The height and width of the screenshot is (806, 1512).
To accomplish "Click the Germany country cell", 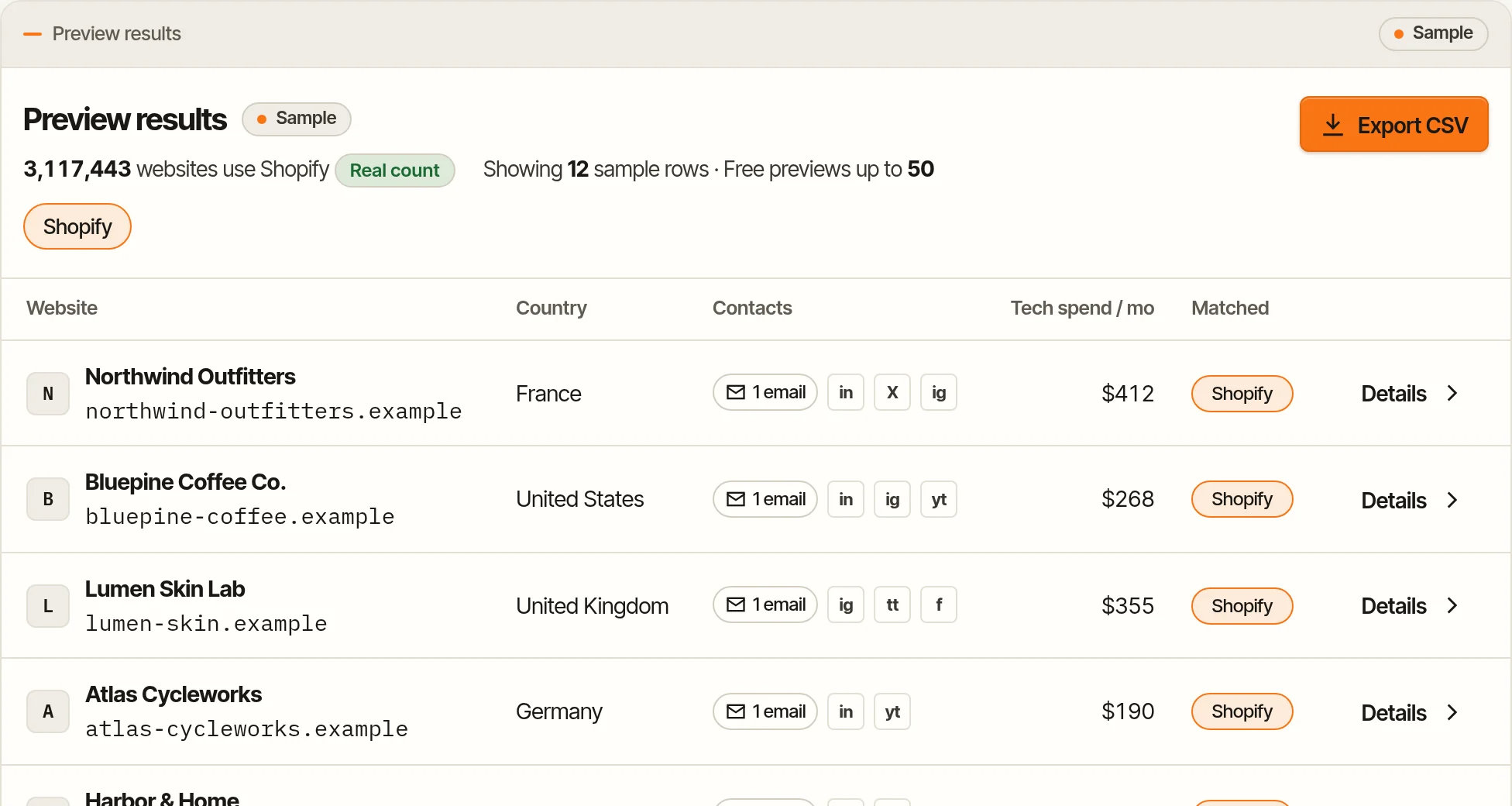I will point(559,711).
